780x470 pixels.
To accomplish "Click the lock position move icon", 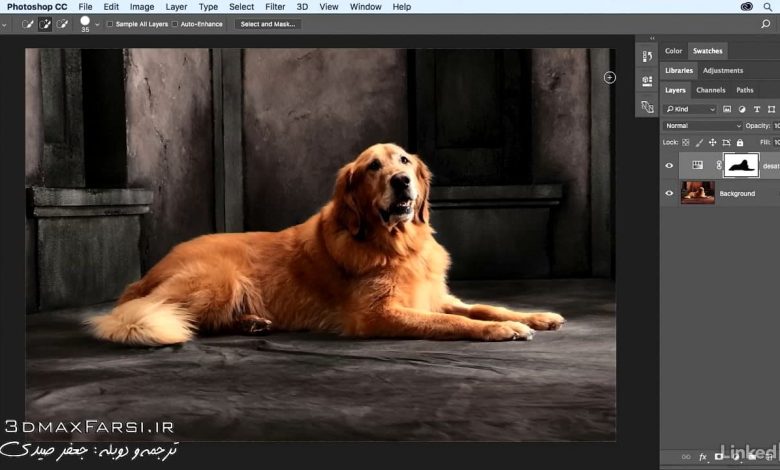I will pyautogui.click(x=713, y=142).
